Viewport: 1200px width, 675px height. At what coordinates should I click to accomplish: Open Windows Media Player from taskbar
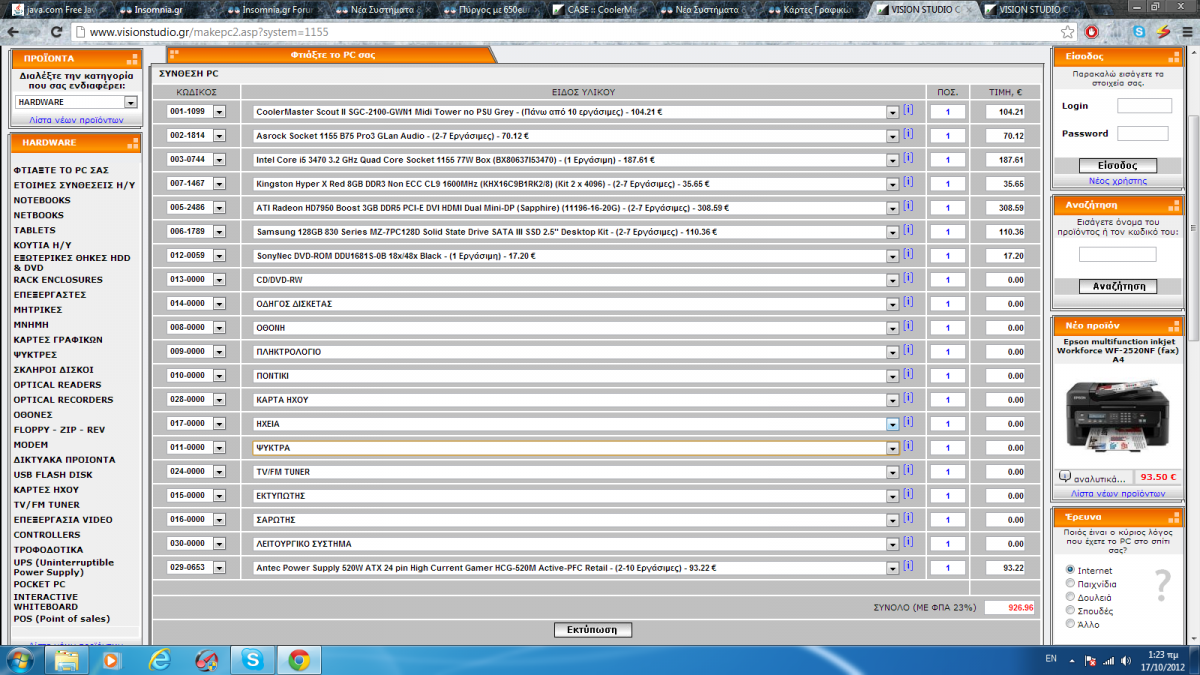click(113, 660)
